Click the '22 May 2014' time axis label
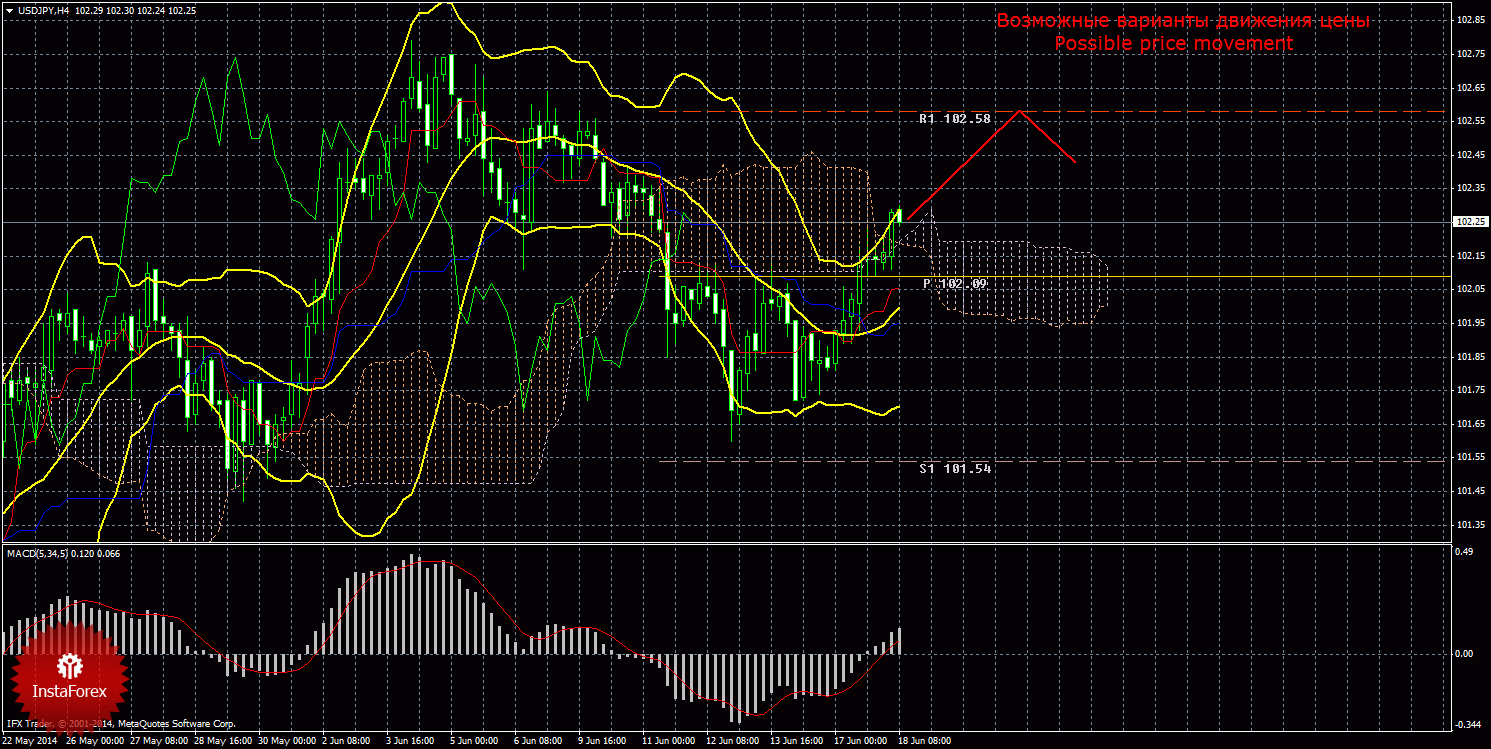The width and height of the screenshot is (1491, 749). [x=28, y=742]
